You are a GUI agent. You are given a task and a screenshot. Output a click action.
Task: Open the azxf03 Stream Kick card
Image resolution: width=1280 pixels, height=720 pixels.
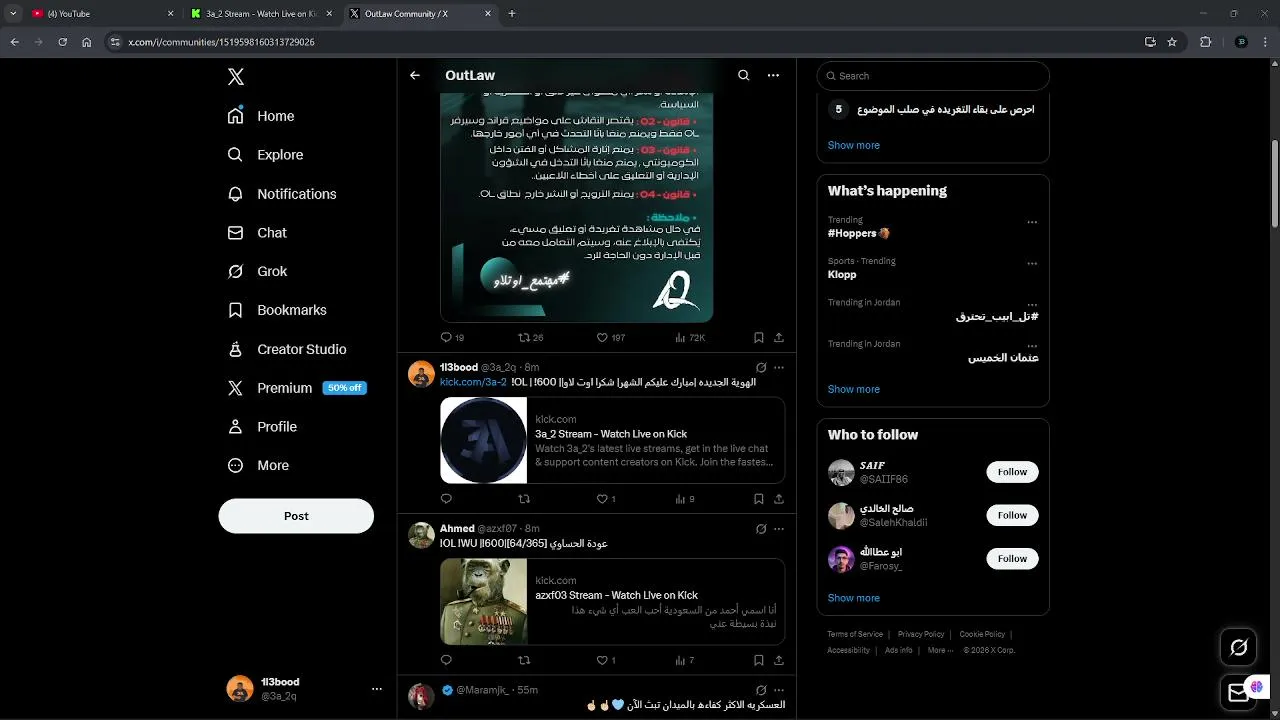pos(612,601)
